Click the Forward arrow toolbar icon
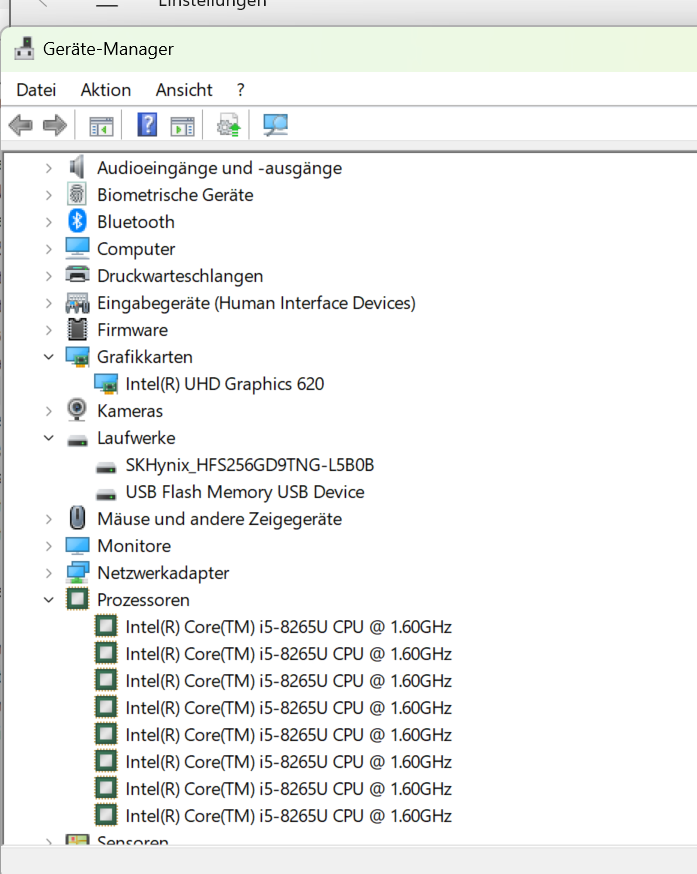The image size is (697, 874). click(x=55, y=125)
